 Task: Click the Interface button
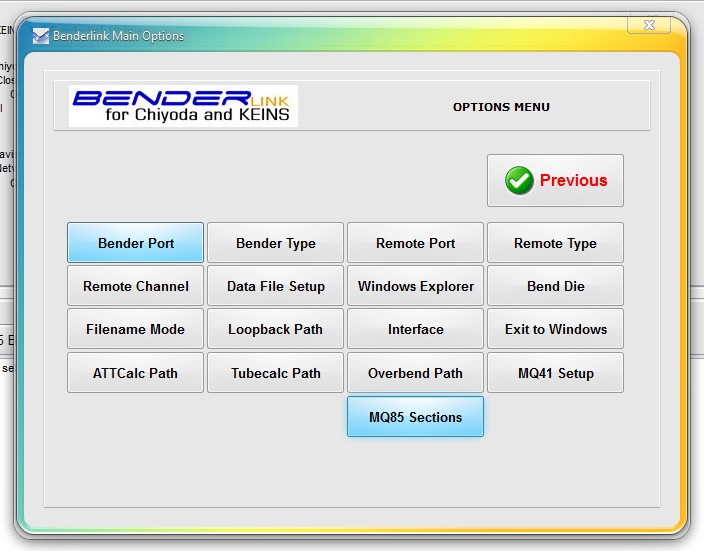pyautogui.click(x=415, y=329)
